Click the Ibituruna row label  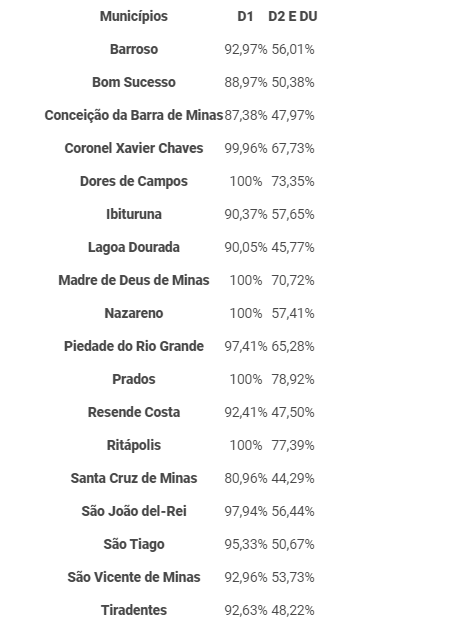click(x=134, y=214)
